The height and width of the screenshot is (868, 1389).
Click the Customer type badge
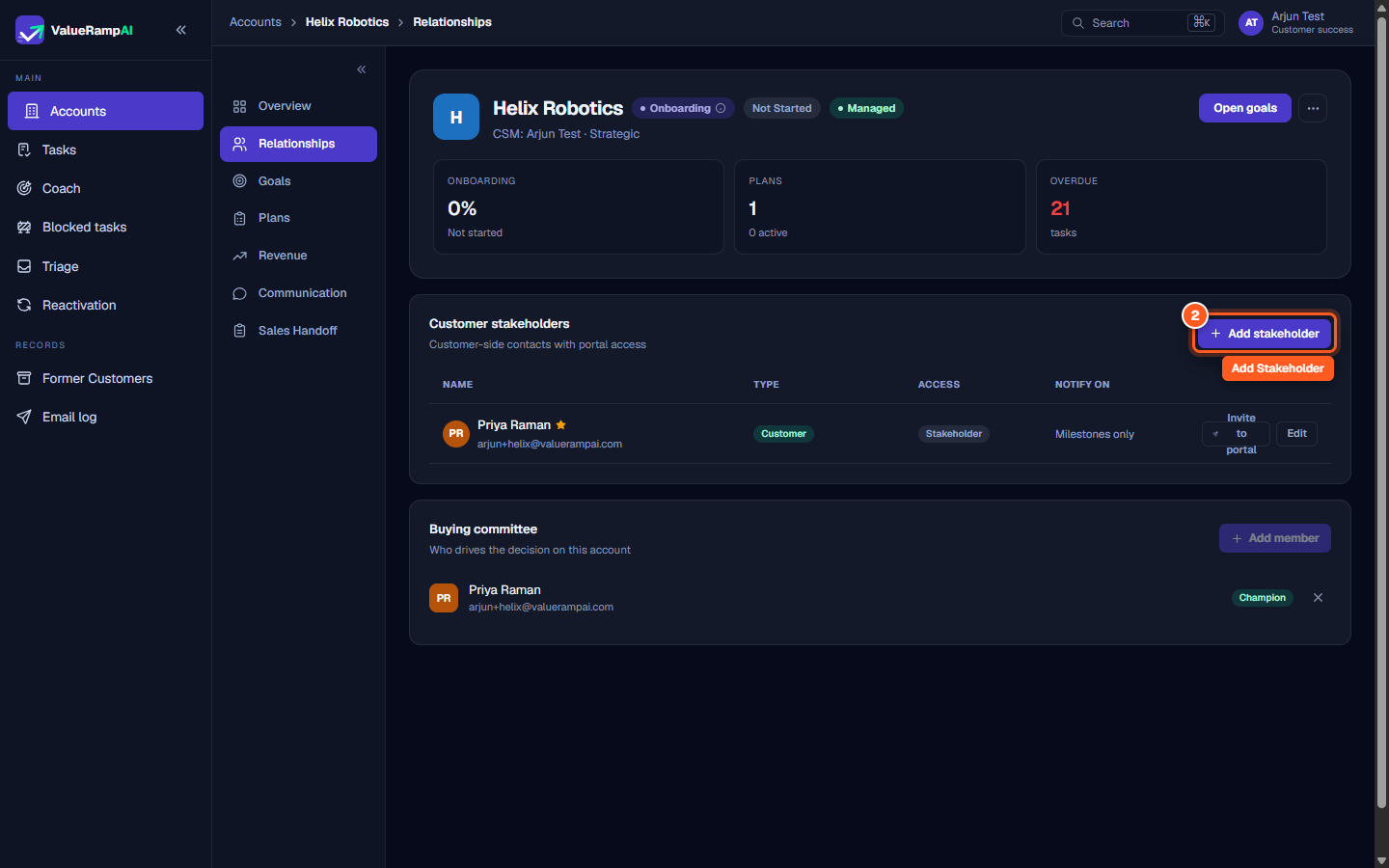(x=783, y=434)
